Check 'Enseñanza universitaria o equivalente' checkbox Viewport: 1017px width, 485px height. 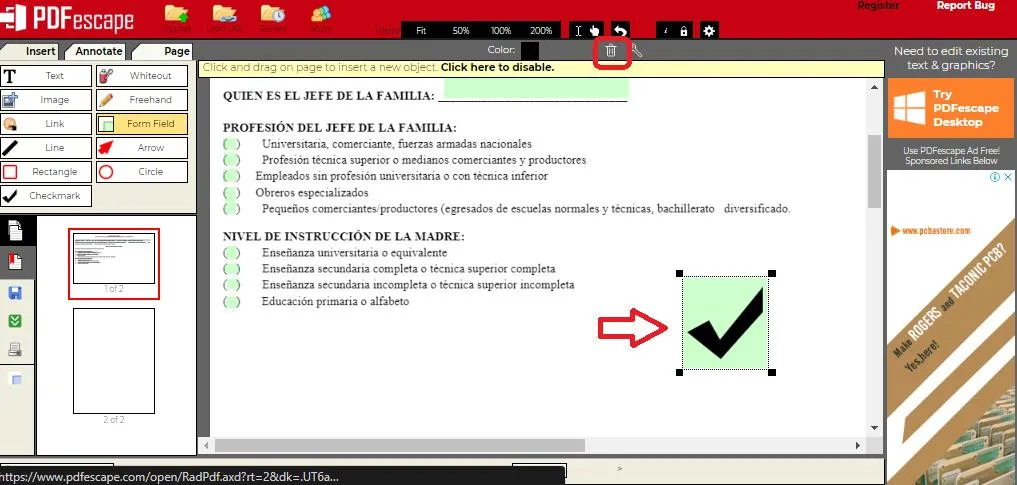(232, 253)
